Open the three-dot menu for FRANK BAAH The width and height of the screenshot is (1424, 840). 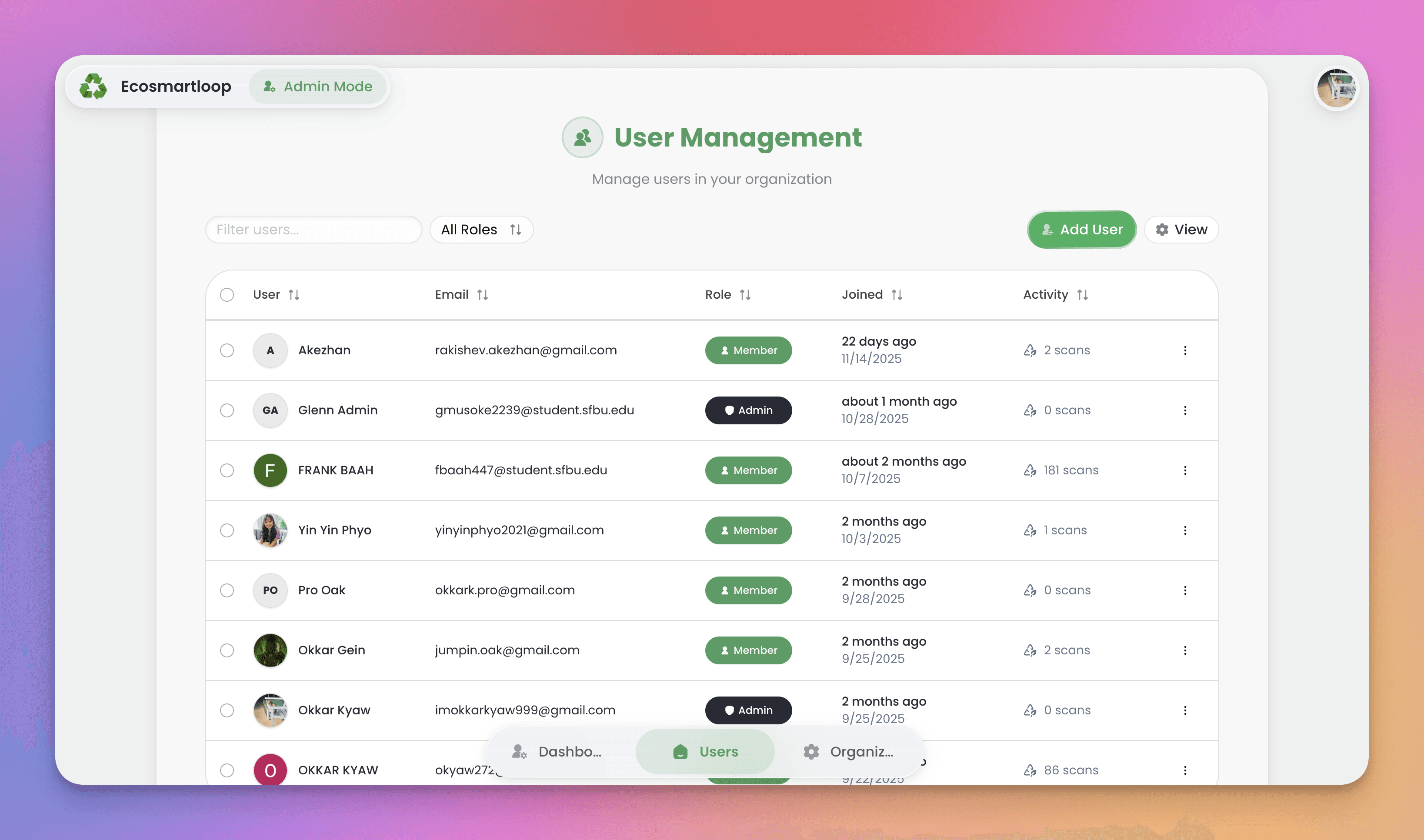click(1184, 470)
